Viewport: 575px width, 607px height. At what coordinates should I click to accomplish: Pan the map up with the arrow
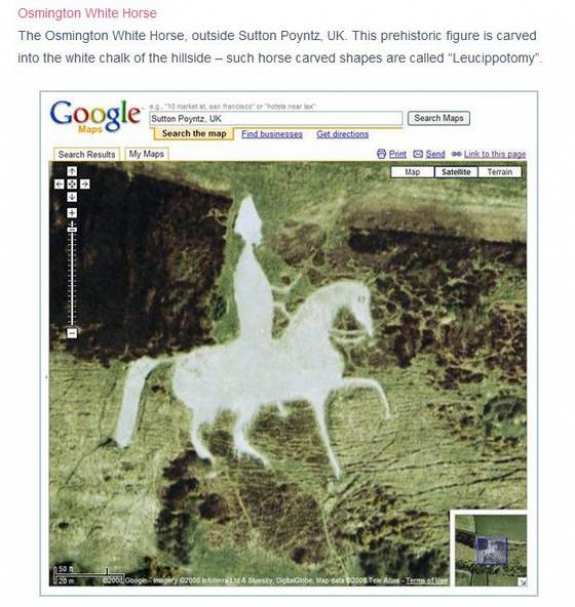tap(72, 171)
